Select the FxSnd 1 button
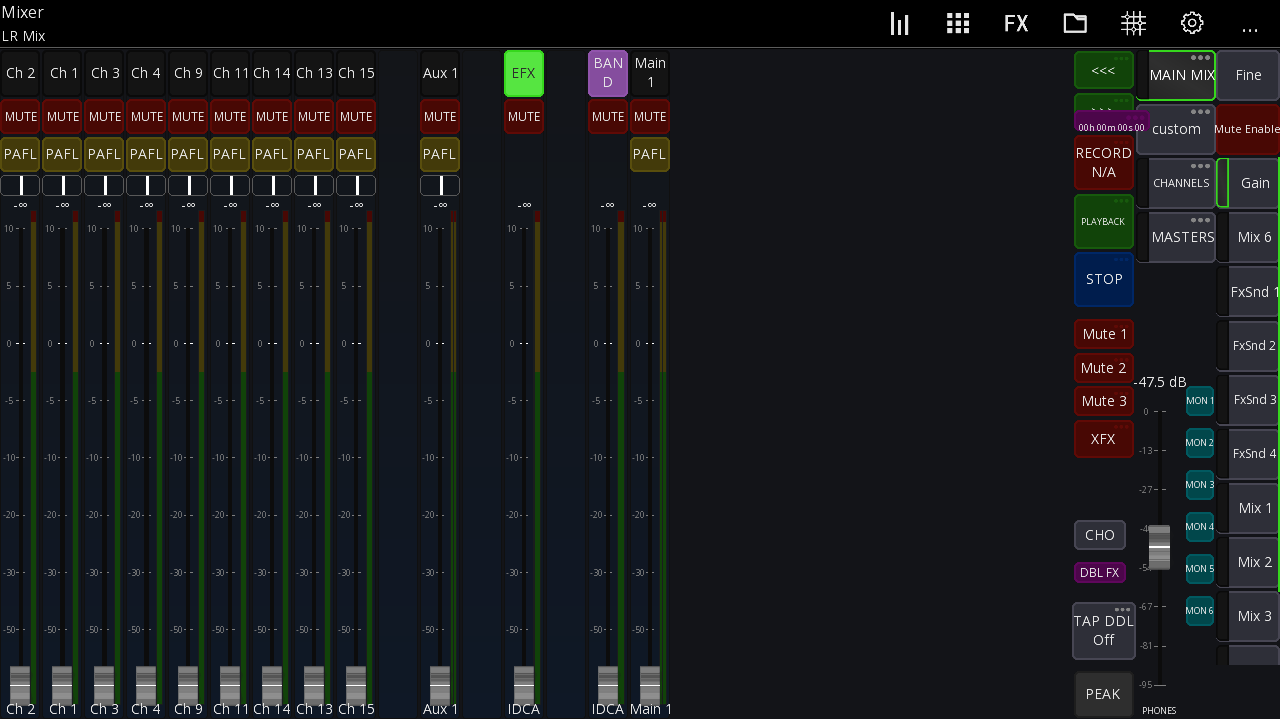The image size is (1280, 719). point(1250,292)
